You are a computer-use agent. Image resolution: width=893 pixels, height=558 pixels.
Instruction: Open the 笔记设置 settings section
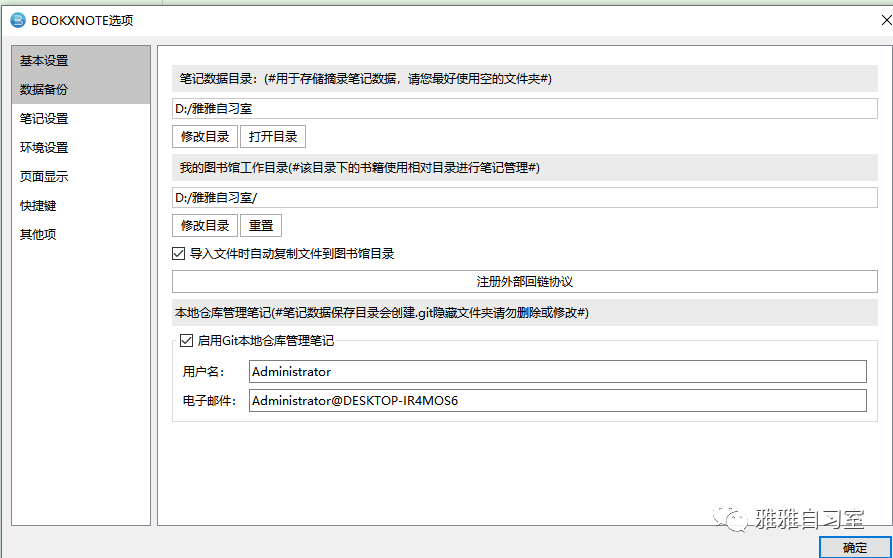pos(81,118)
